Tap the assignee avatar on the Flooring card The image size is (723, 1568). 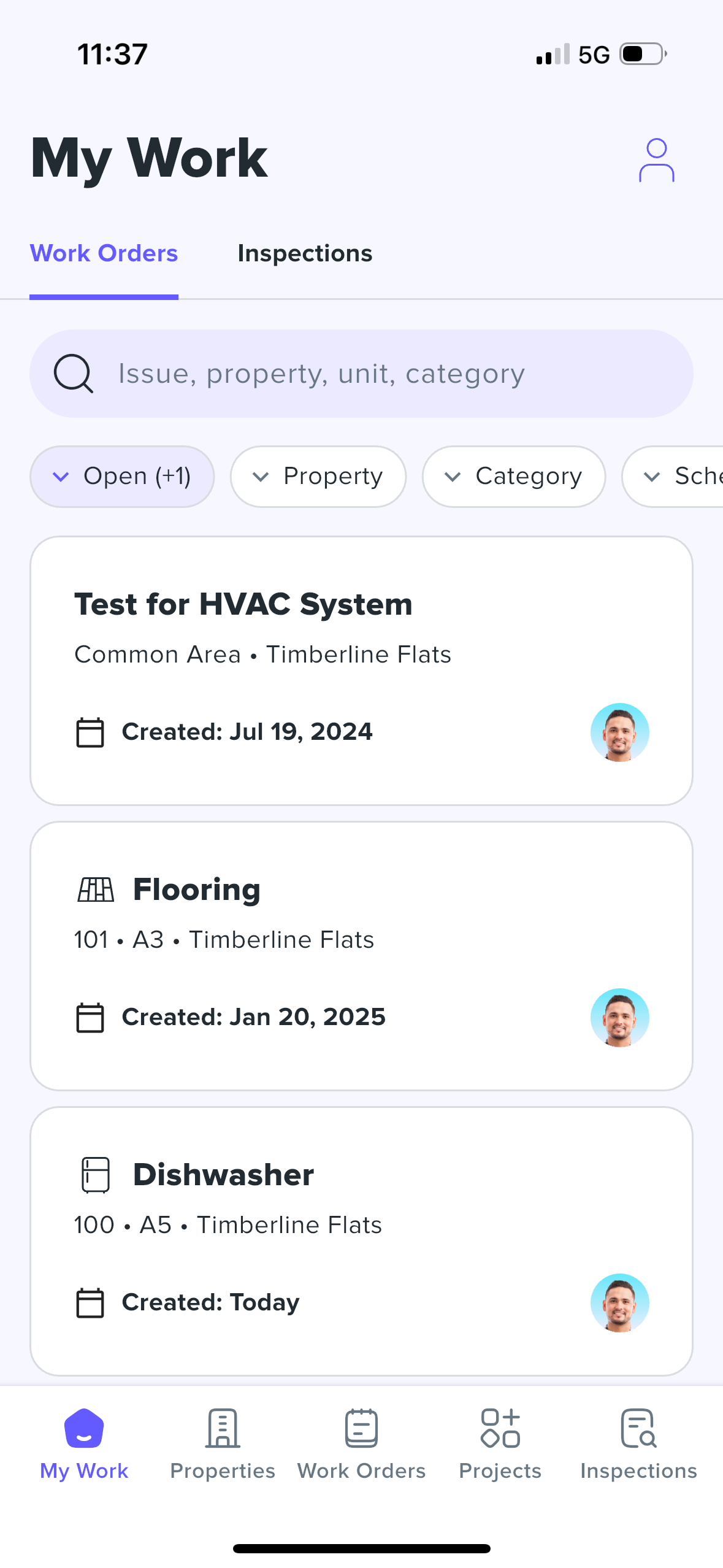[x=619, y=1017]
